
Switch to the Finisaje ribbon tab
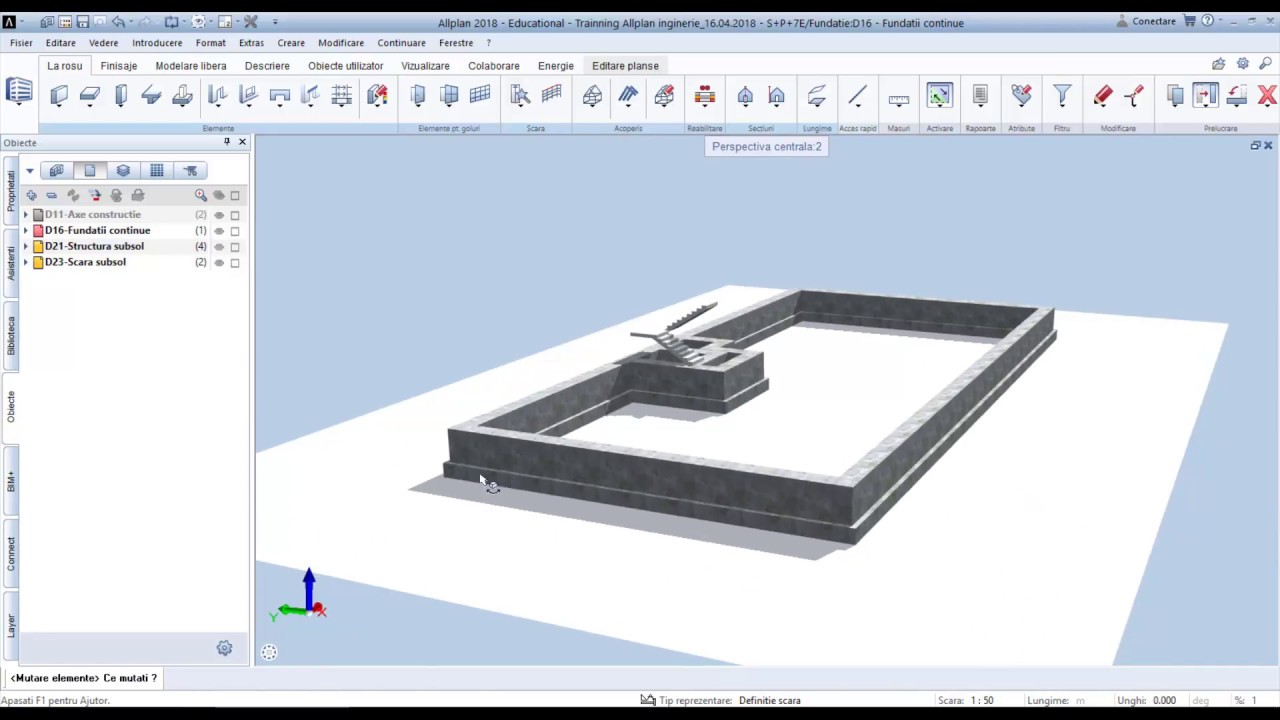coord(119,66)
